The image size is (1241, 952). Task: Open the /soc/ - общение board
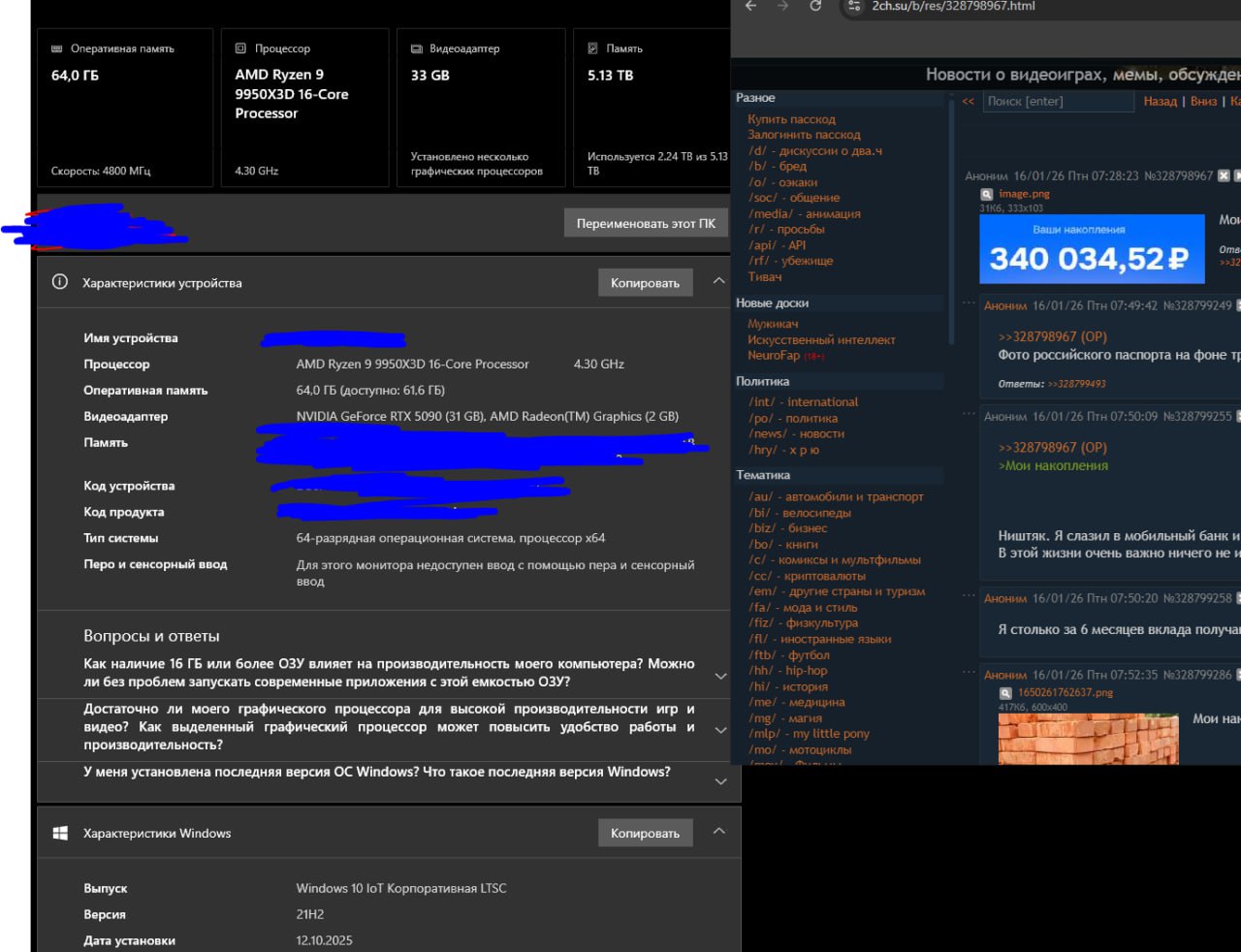(x=794, y=198)
